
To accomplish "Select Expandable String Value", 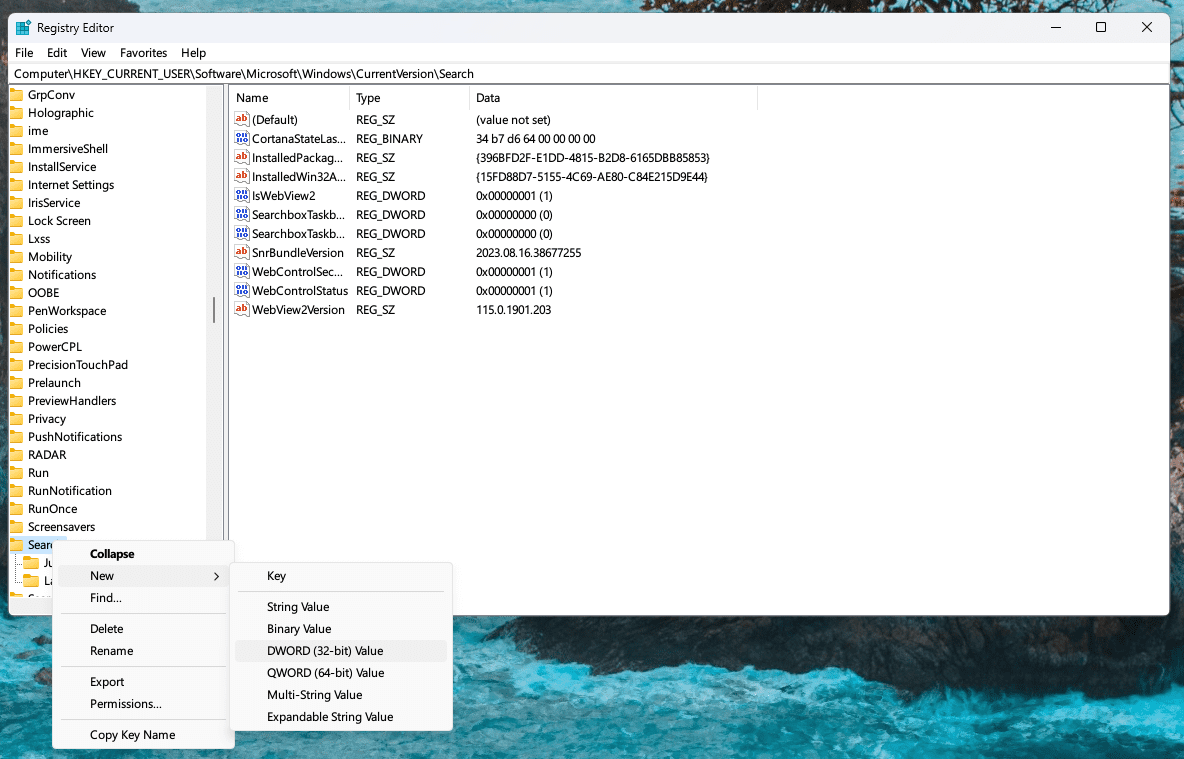I will (x=341, y=717).
